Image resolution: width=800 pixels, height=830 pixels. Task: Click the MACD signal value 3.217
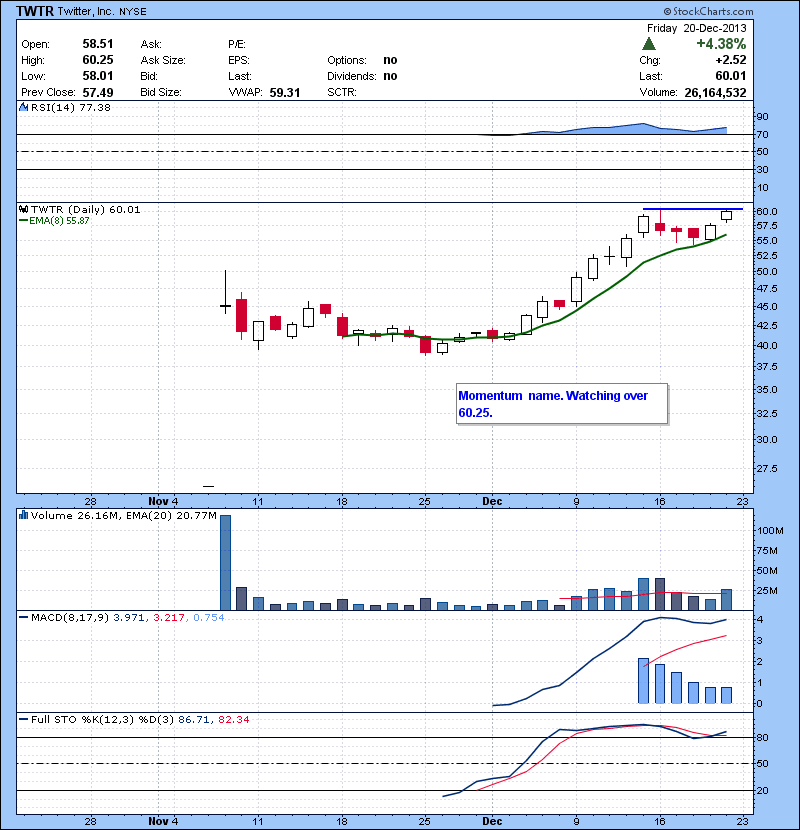pos(169,617)
